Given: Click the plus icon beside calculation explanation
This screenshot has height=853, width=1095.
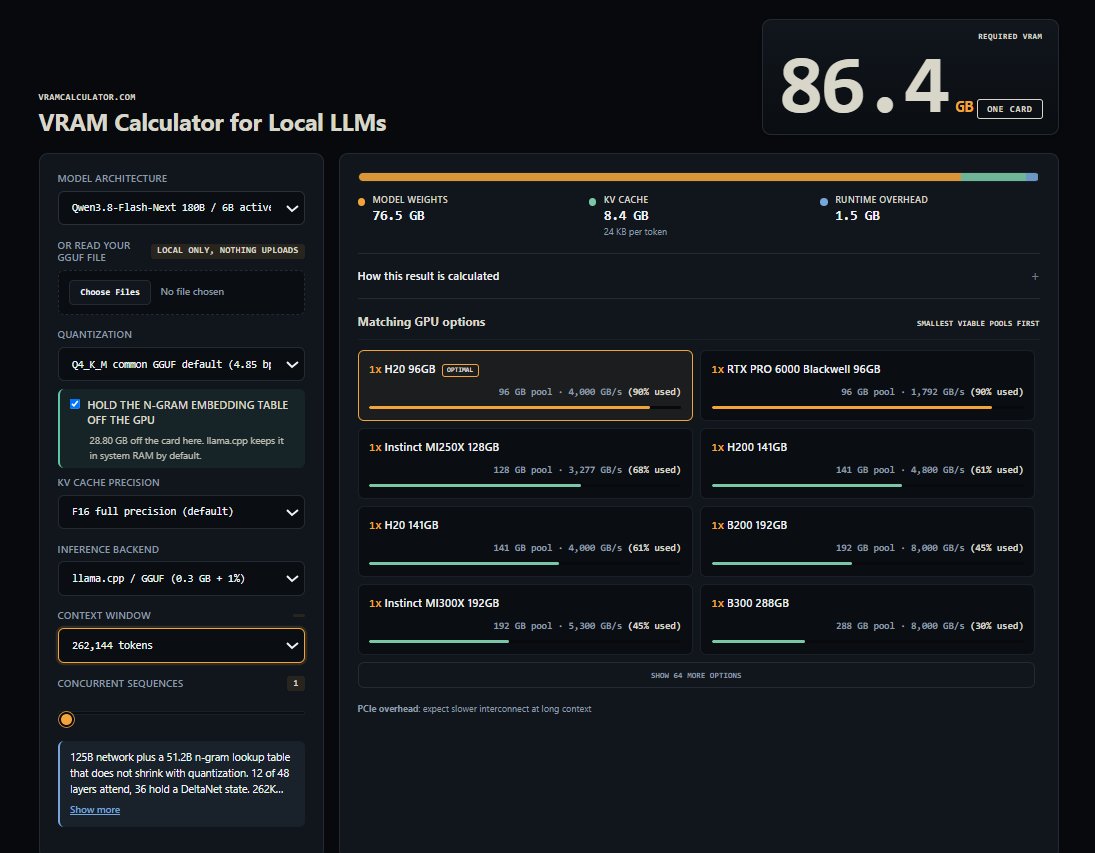Looking at the screenshot, I should click(x=1035, y=277).
